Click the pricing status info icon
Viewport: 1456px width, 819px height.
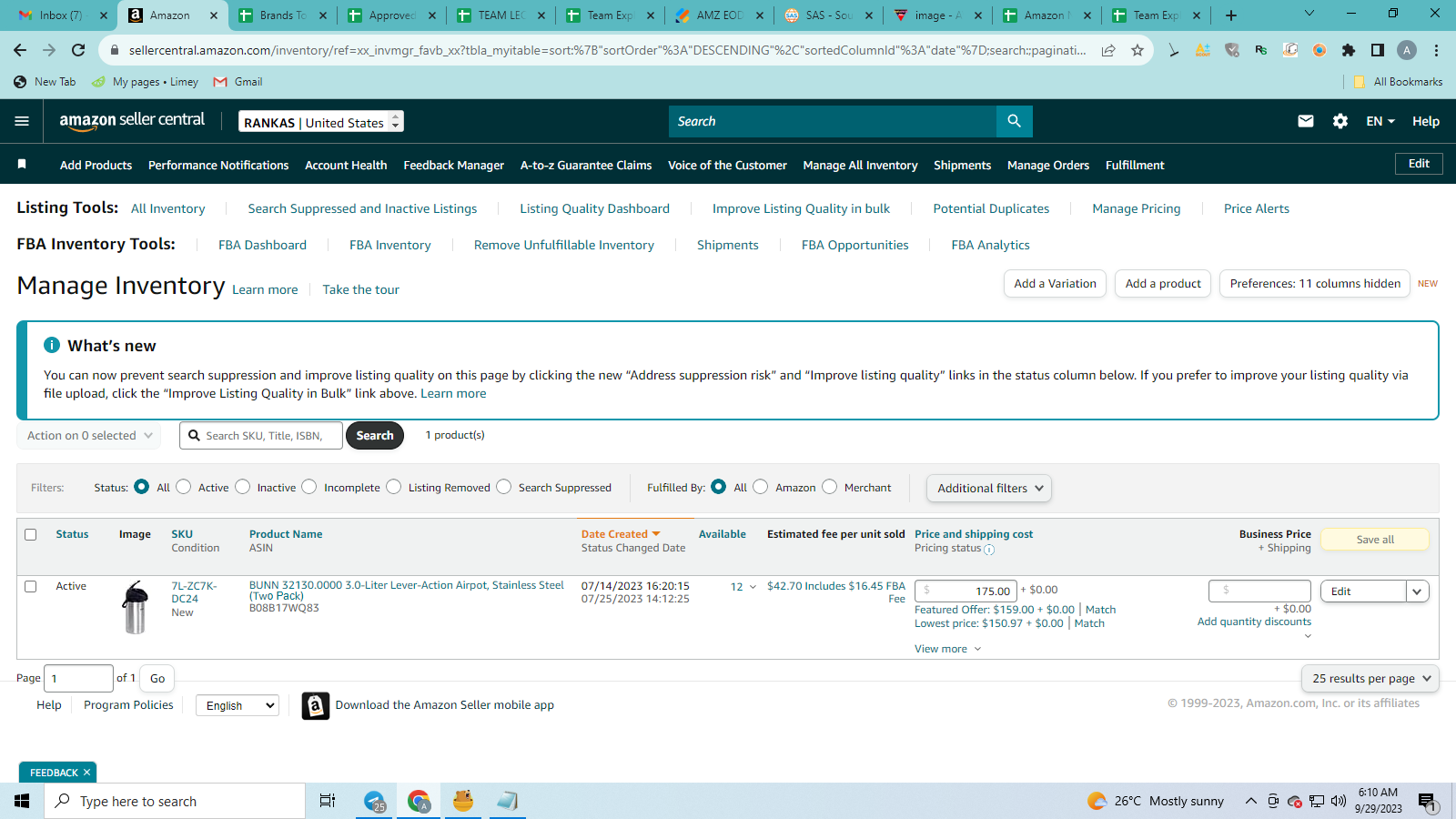pos(989,550)
